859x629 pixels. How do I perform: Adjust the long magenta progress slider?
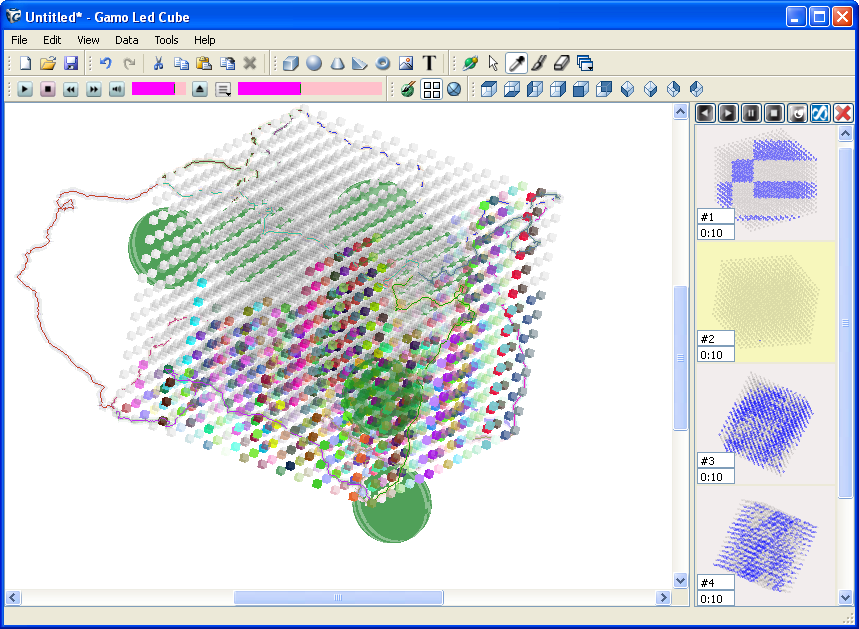(310, 89)
